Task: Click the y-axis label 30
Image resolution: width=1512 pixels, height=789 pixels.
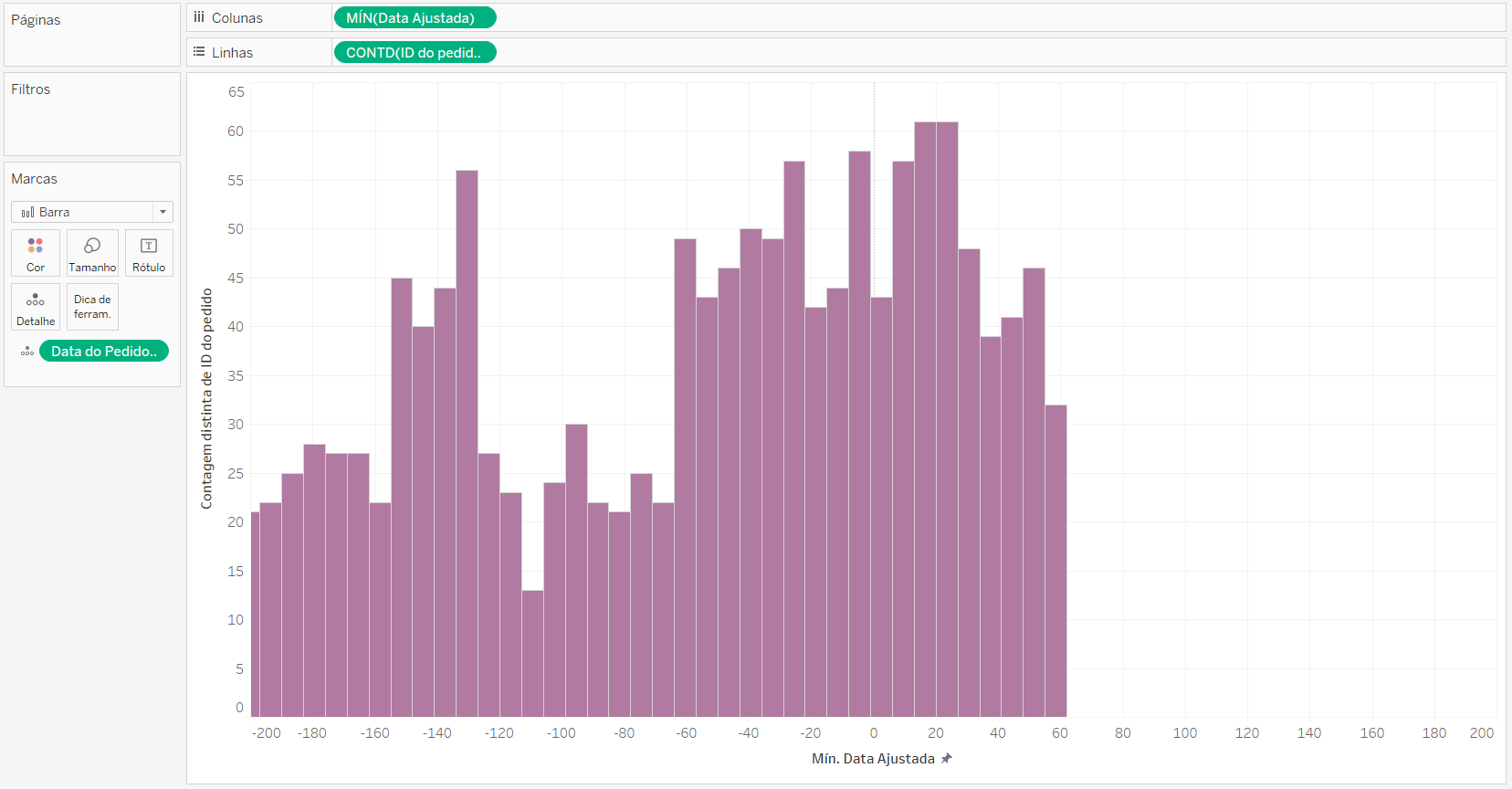Action: (236, 424)
